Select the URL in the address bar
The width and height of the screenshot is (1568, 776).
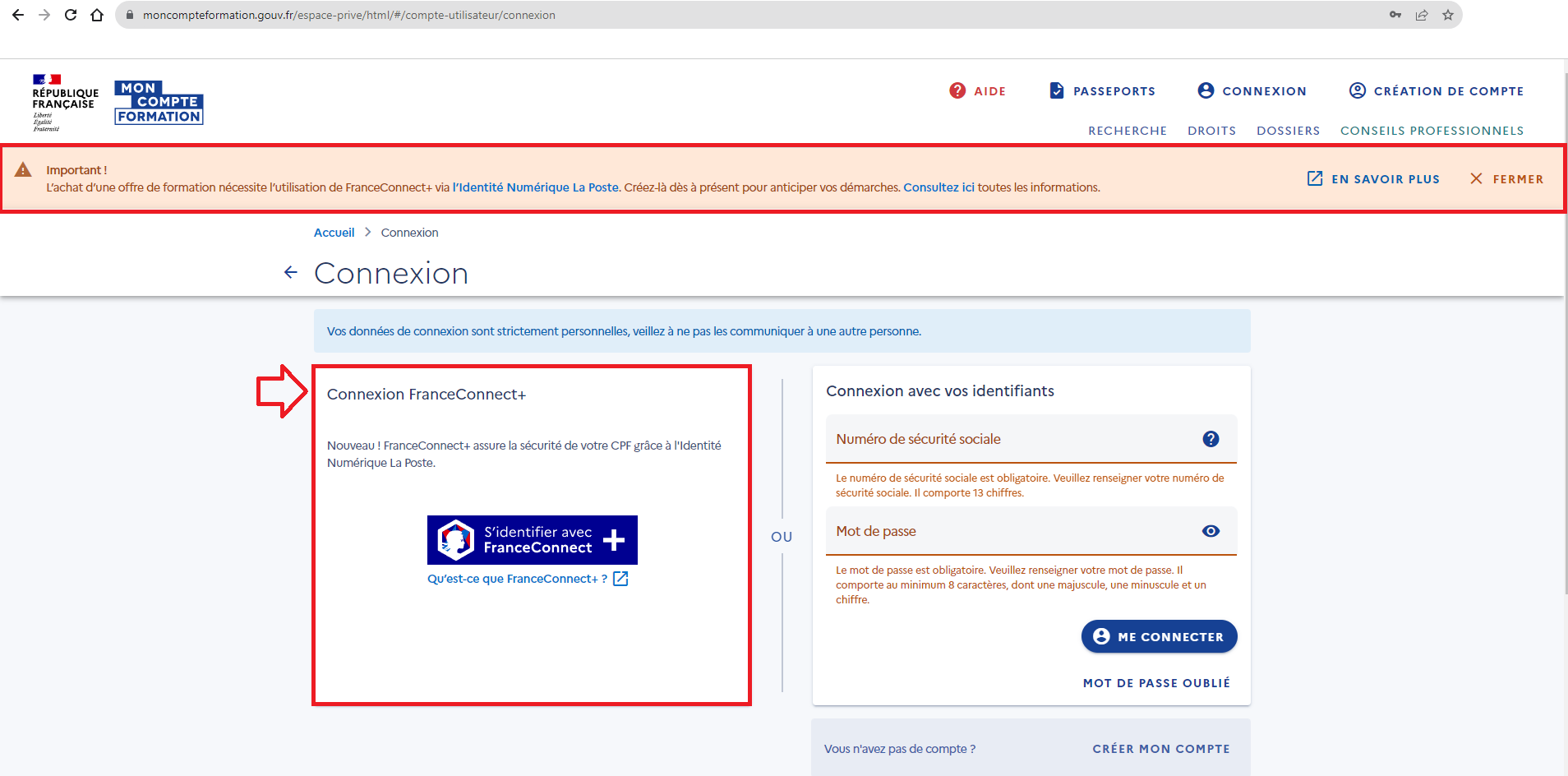pyautogui.click(x=348, y=15)
